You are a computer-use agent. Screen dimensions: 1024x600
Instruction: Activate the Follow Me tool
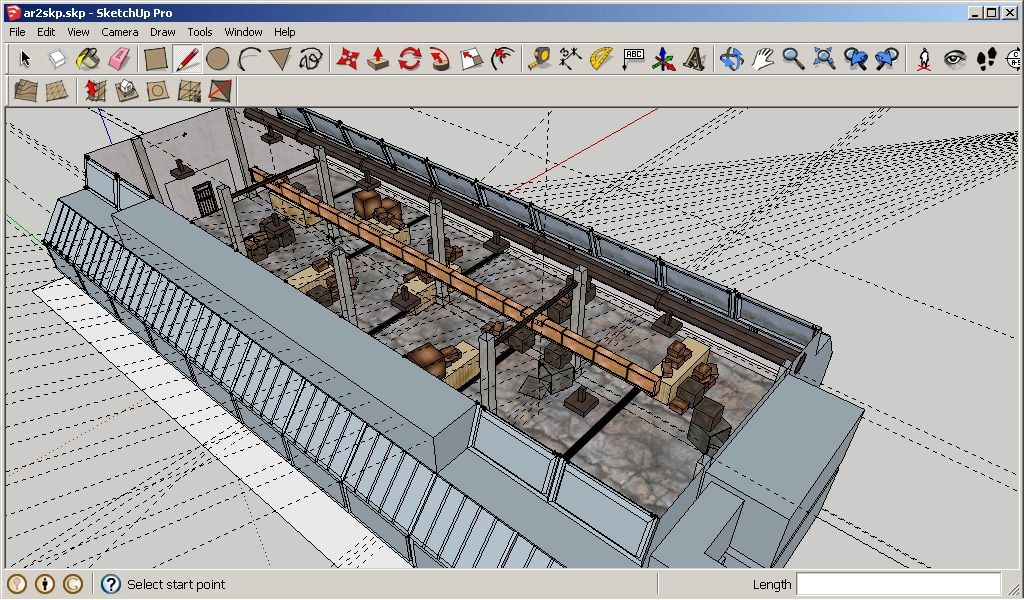point(440,59)
